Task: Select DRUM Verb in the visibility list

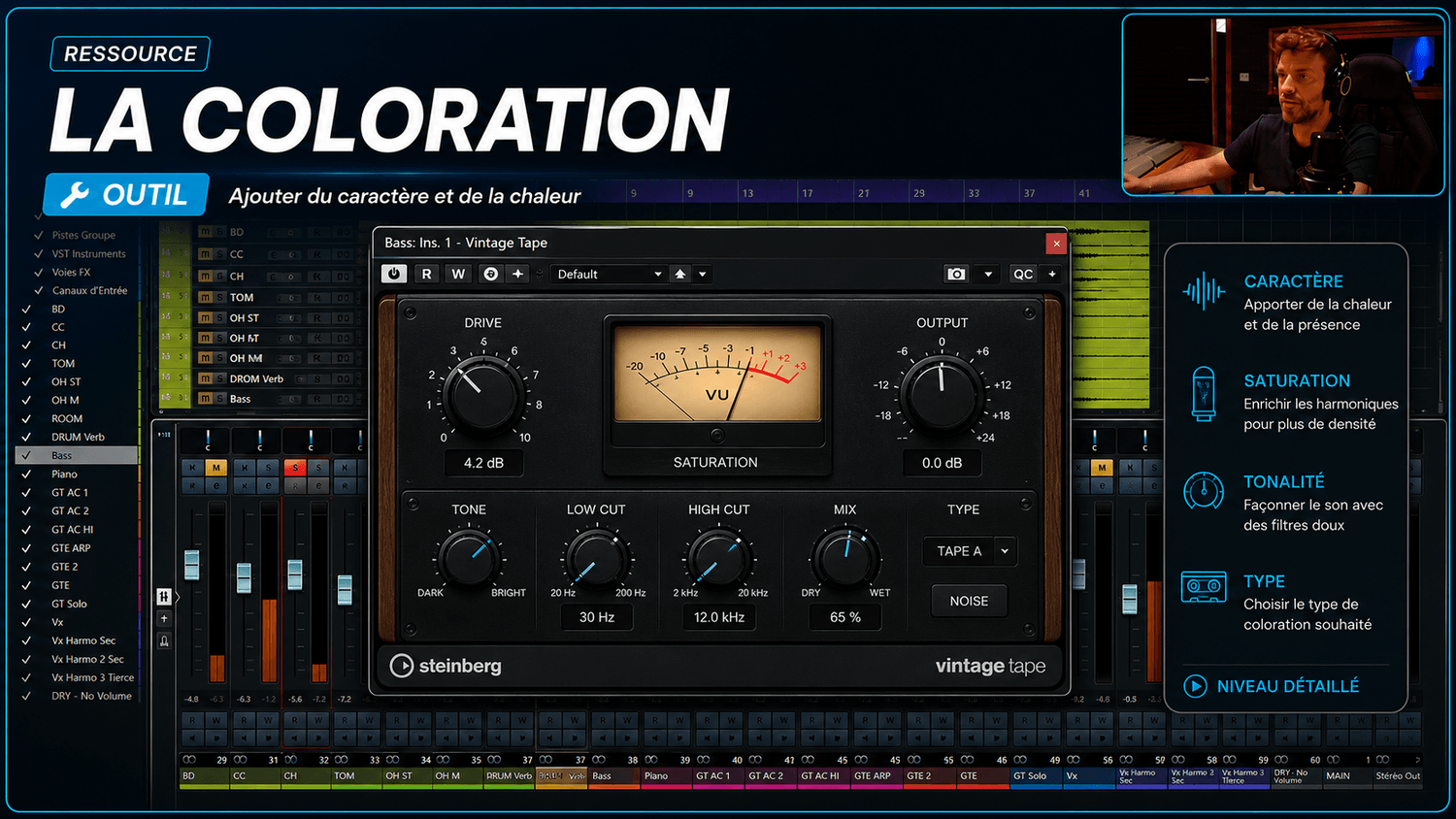Action: point(78,437)
